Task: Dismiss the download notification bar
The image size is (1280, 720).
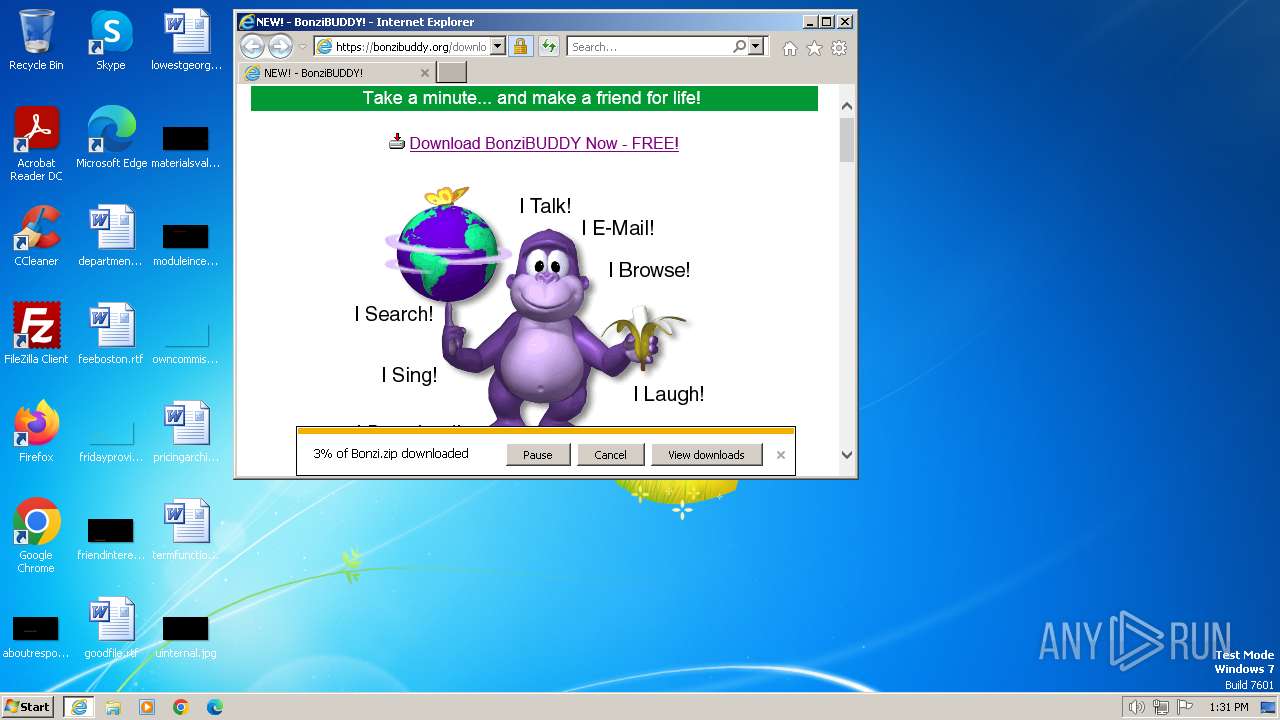Action: click(781, 455)
